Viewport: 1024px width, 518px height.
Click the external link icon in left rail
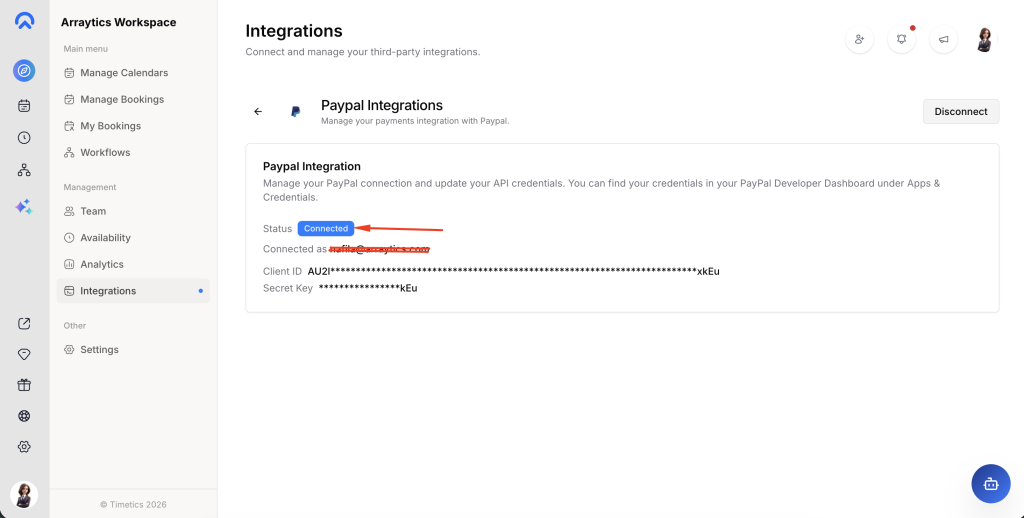click(24, 323)
